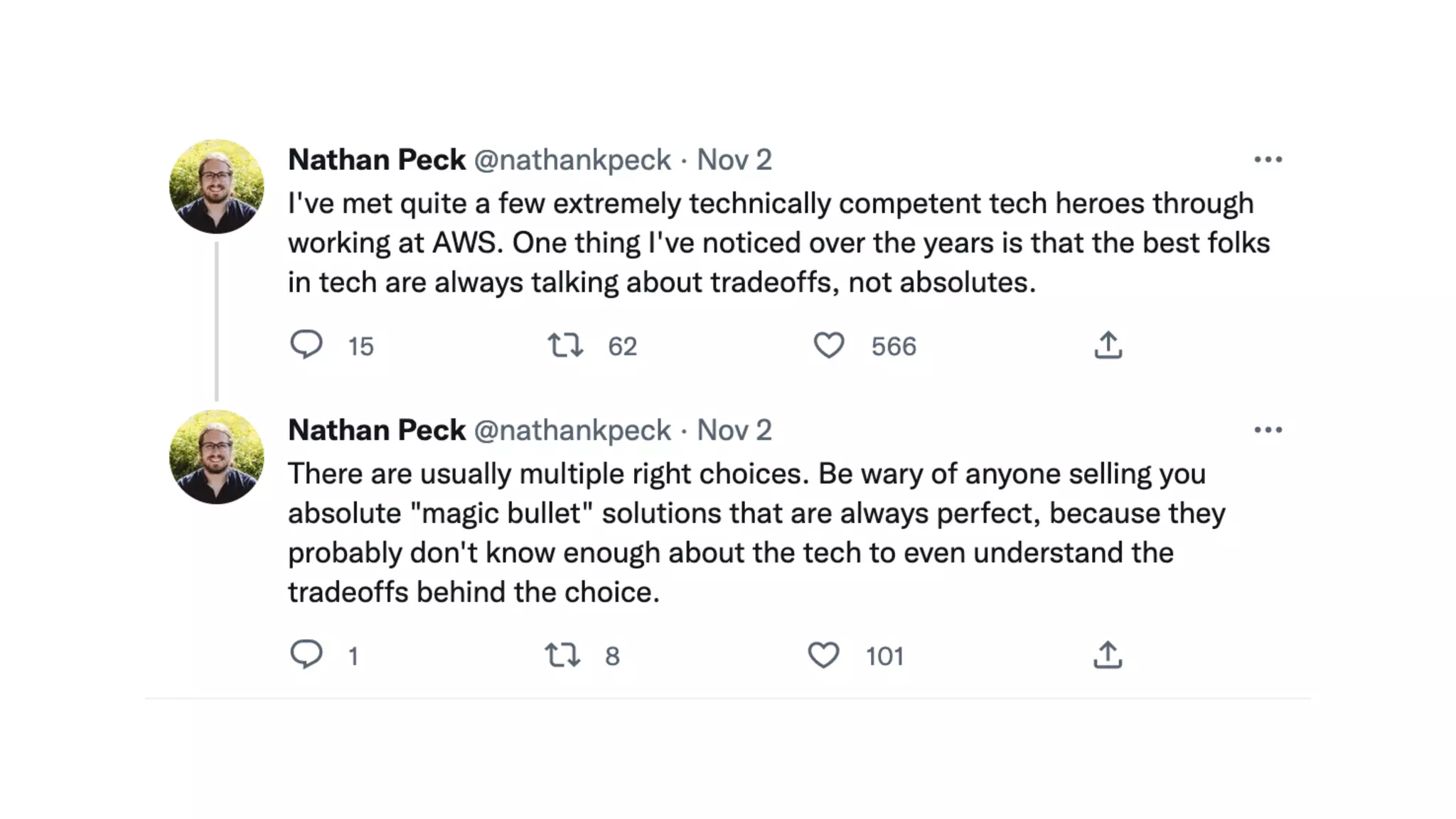The height and width of the screenshot is (819, 1456).
Task: Reply to the first tweet about tradeoffs
Action: [x=306, y=345]
